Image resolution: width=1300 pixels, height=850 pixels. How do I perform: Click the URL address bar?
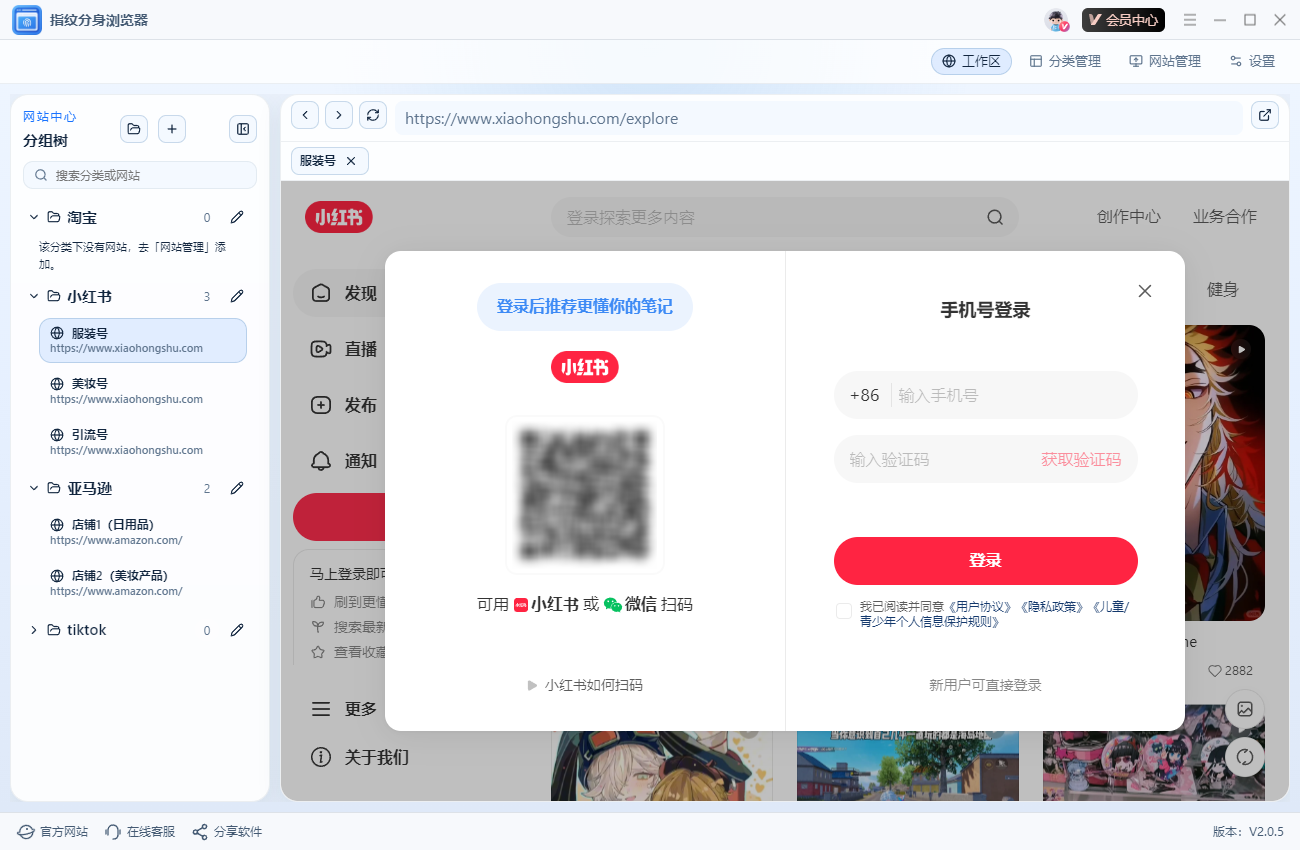coord(819,118)
